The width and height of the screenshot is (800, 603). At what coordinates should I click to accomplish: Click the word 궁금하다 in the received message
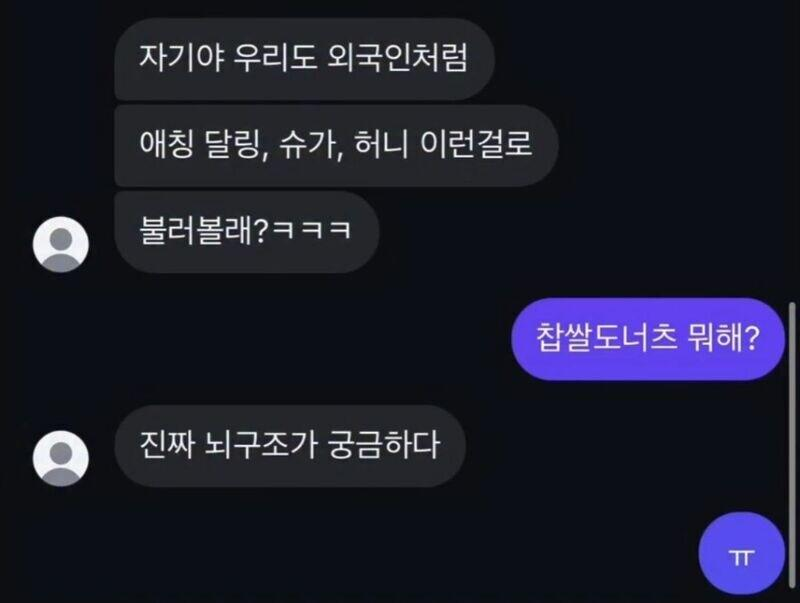(x=383, y=445)
